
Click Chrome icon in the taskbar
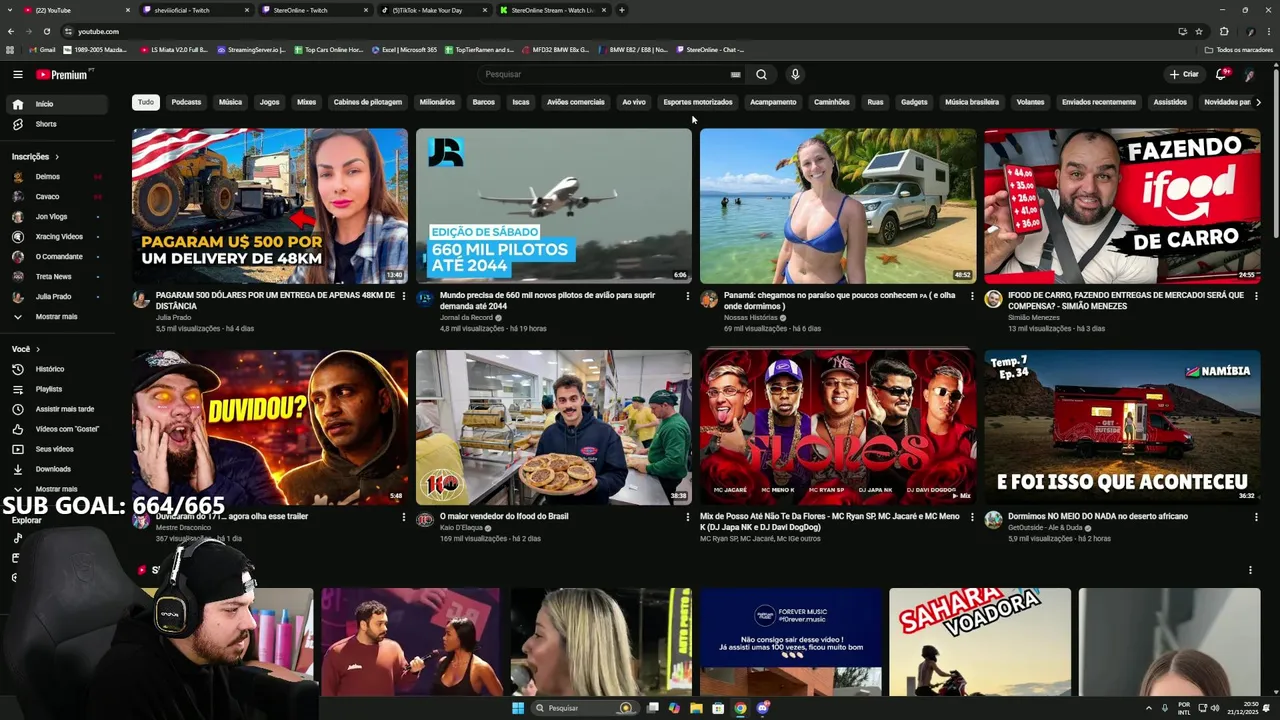click(x=740, y=708)
